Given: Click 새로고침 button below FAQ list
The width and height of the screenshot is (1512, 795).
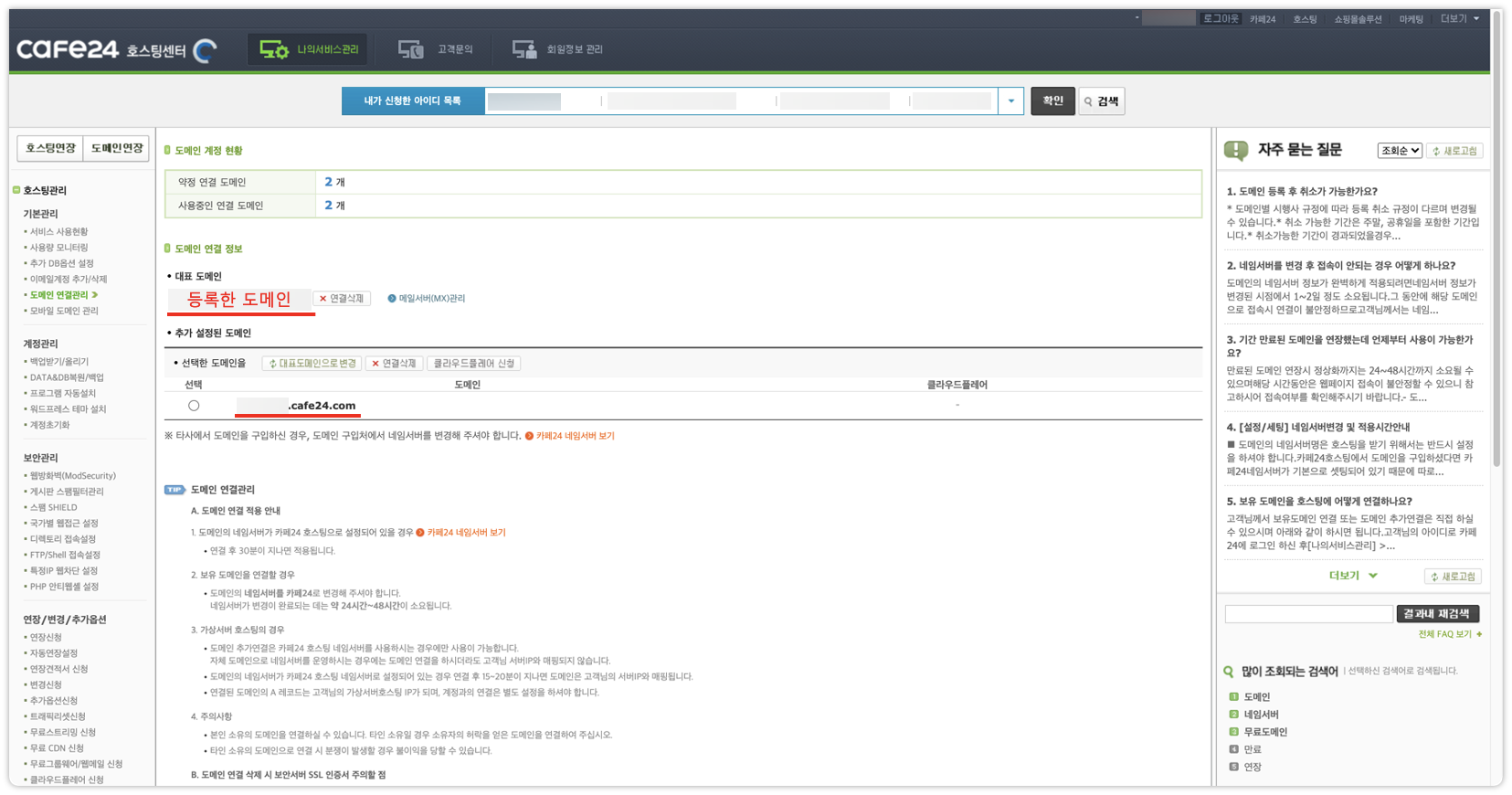Looking at the screenshot, I should click(1453, 577).
